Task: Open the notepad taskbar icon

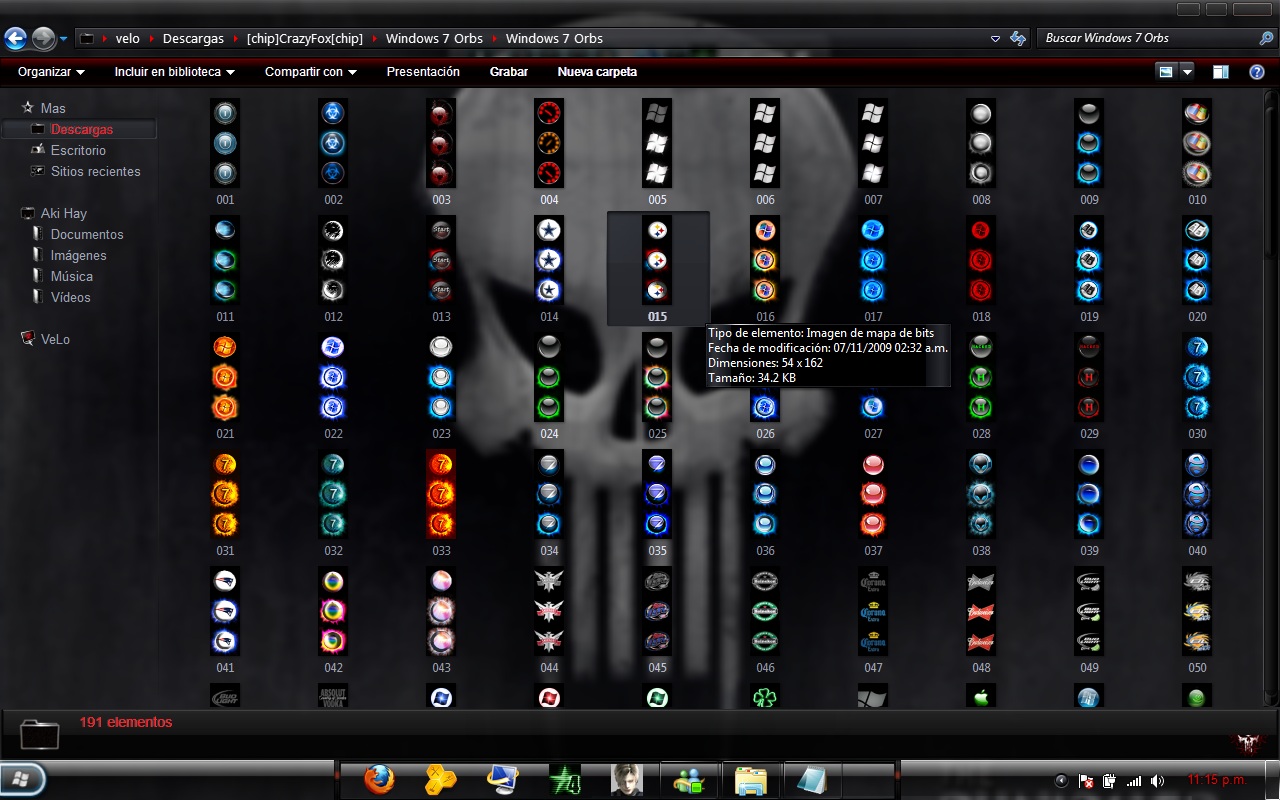Action: click(812, 779)
